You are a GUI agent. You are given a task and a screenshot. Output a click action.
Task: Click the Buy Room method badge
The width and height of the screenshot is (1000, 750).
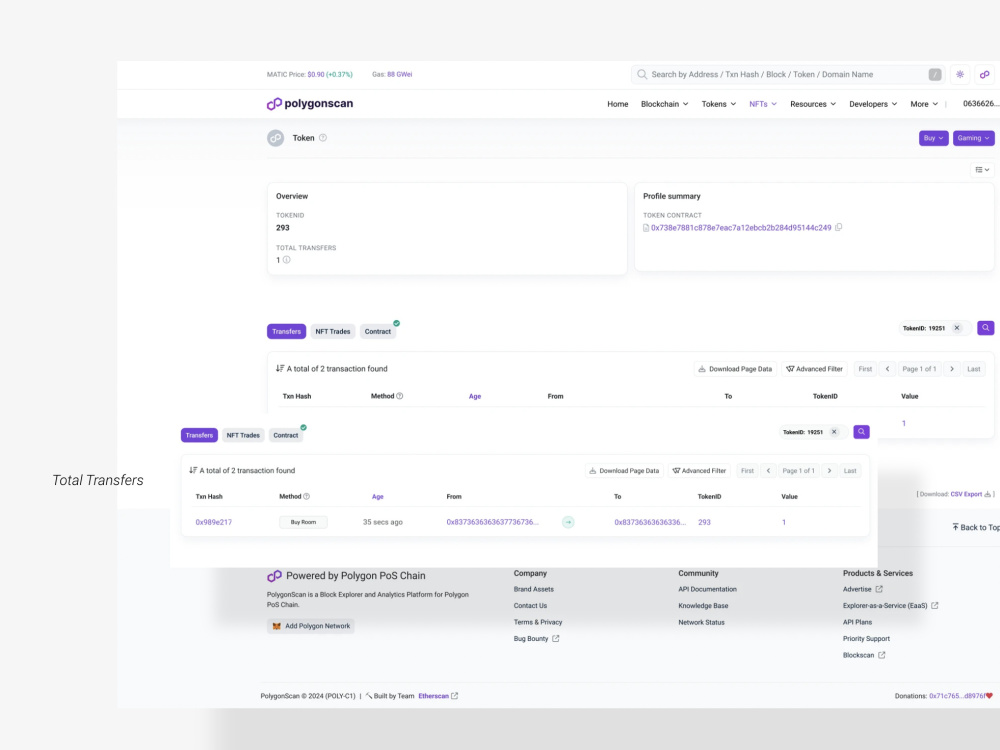pyautogui.click(x=304, y=522)
